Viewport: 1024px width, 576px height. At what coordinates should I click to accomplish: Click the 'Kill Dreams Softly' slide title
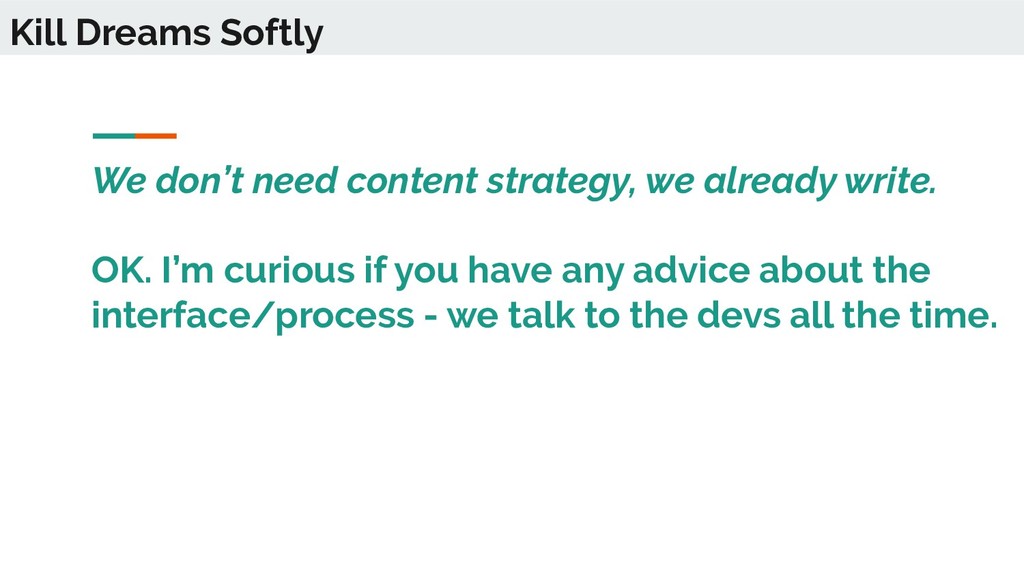pos(167,33)
